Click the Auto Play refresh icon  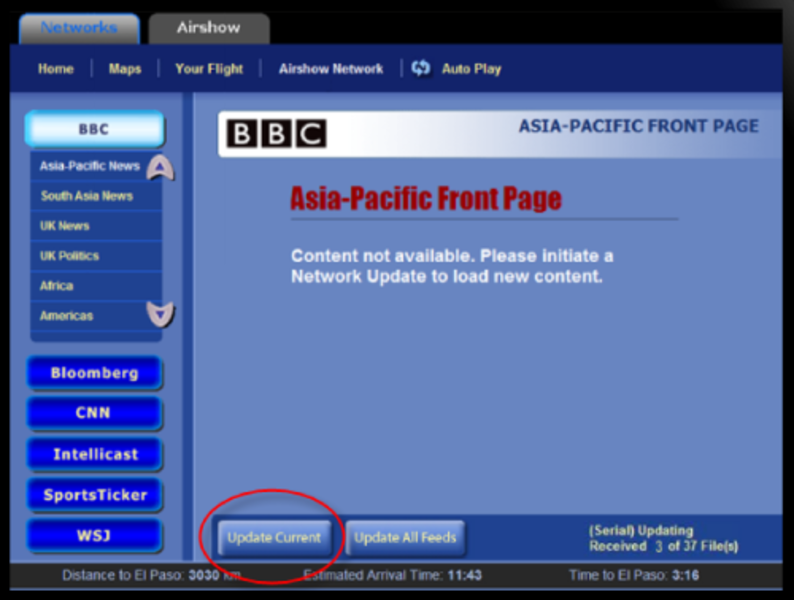tap(421, 68)
